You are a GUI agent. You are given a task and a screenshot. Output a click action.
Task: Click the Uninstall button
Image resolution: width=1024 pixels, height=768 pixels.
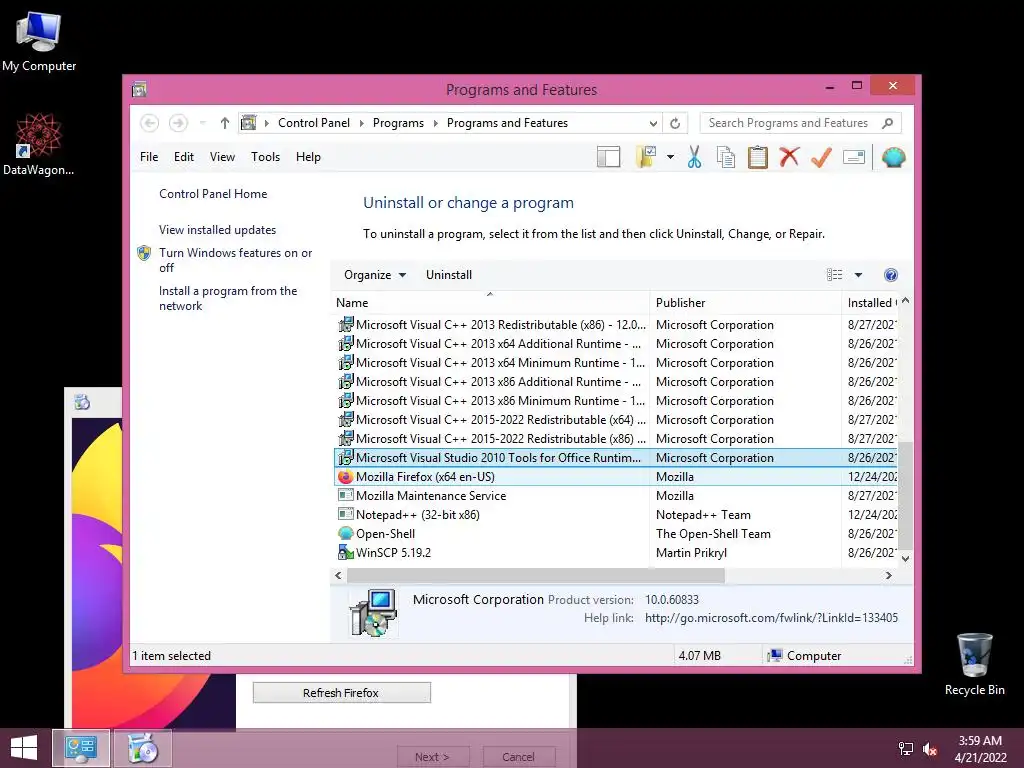449,275
